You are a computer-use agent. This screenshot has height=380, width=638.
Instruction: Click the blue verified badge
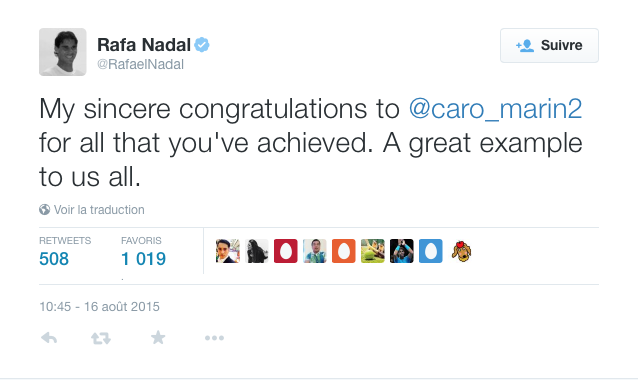[x=202, y=45]
